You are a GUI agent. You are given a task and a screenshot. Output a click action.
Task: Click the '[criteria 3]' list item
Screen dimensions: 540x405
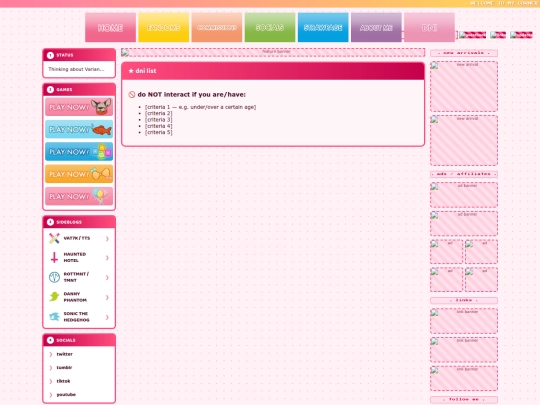[158, 120]
